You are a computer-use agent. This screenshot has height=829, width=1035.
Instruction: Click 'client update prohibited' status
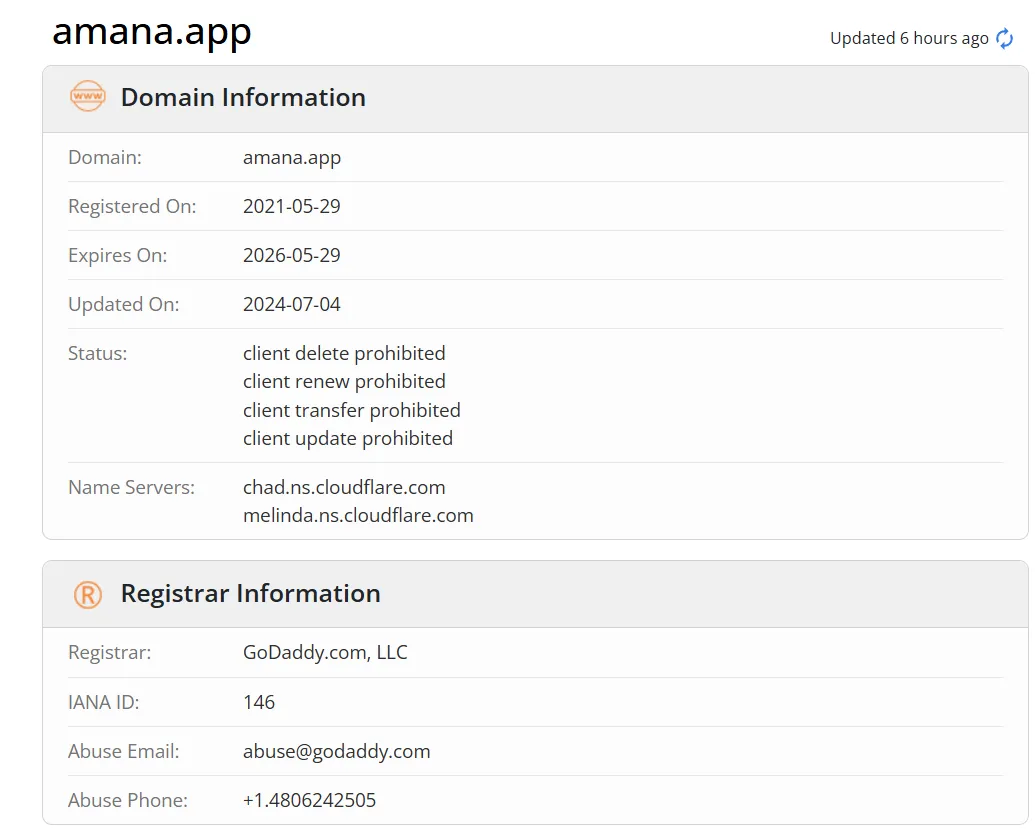pyautogui.click(x=348, y=438)
